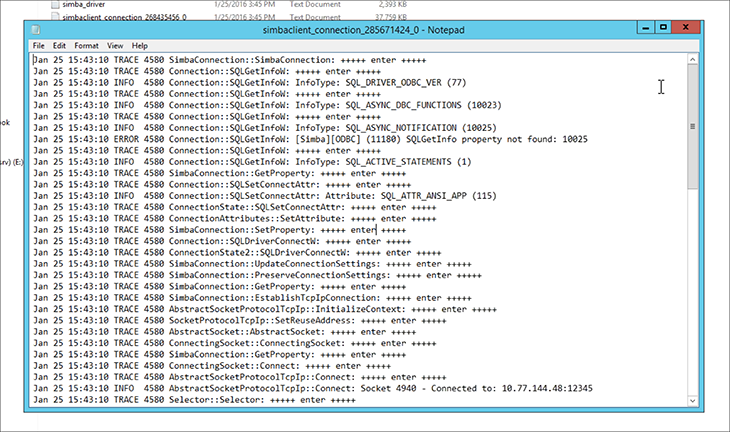This screenshot has width=730, height=432.
Task: Click the 37,759 KB size in Explorer
Action: click(391, 17)
